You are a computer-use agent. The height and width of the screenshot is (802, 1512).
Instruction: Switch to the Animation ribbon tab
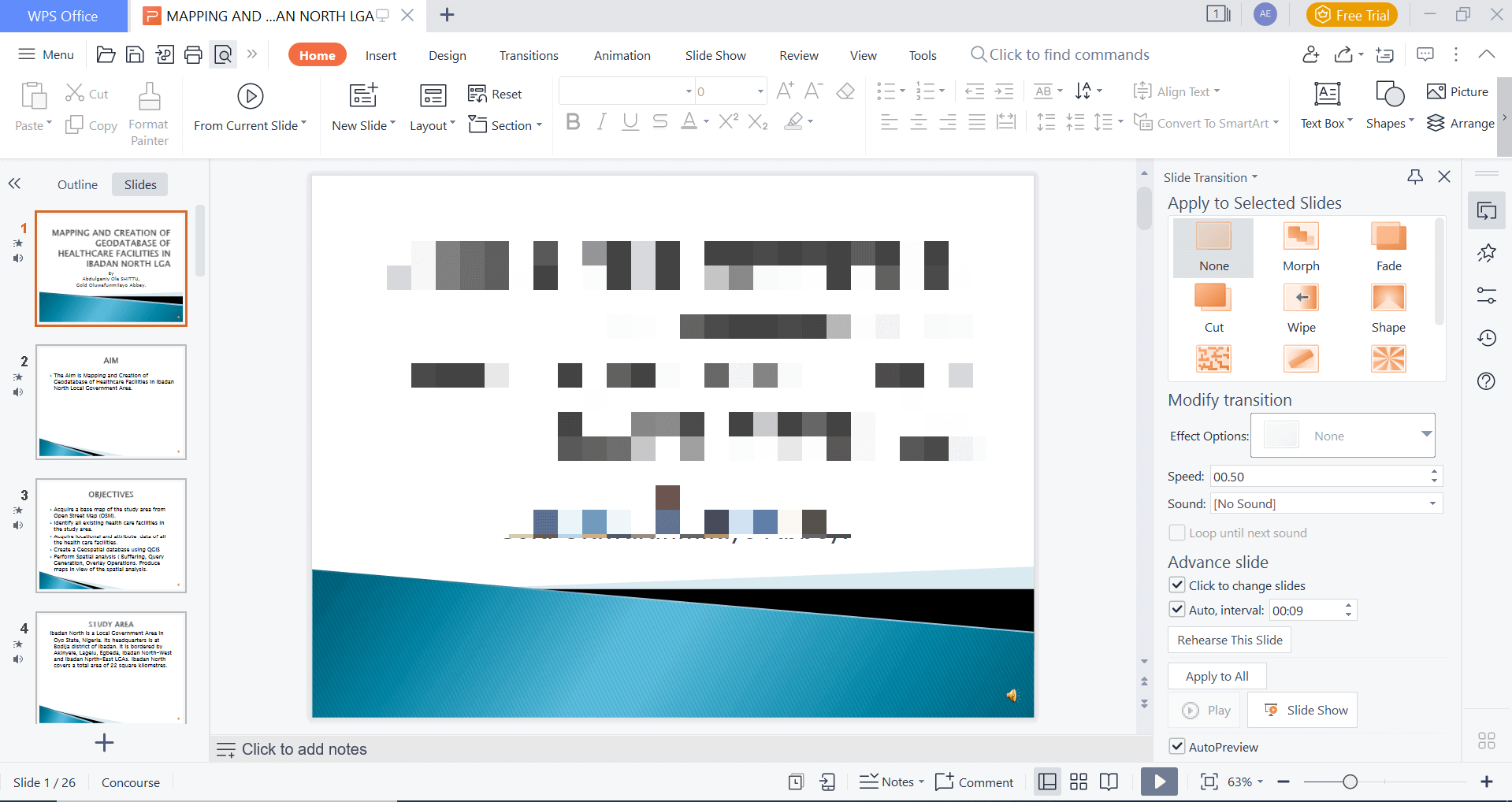tap(622, 54)
